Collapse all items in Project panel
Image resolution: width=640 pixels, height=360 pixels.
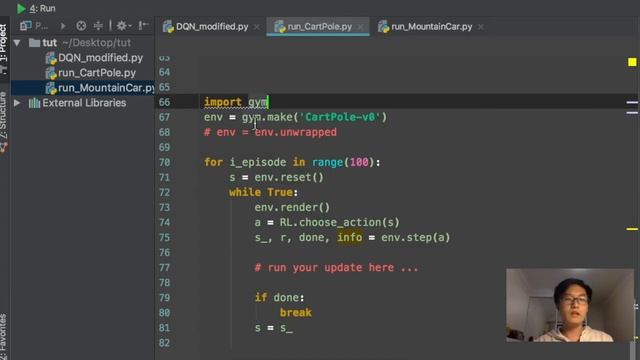click(98, 26)
